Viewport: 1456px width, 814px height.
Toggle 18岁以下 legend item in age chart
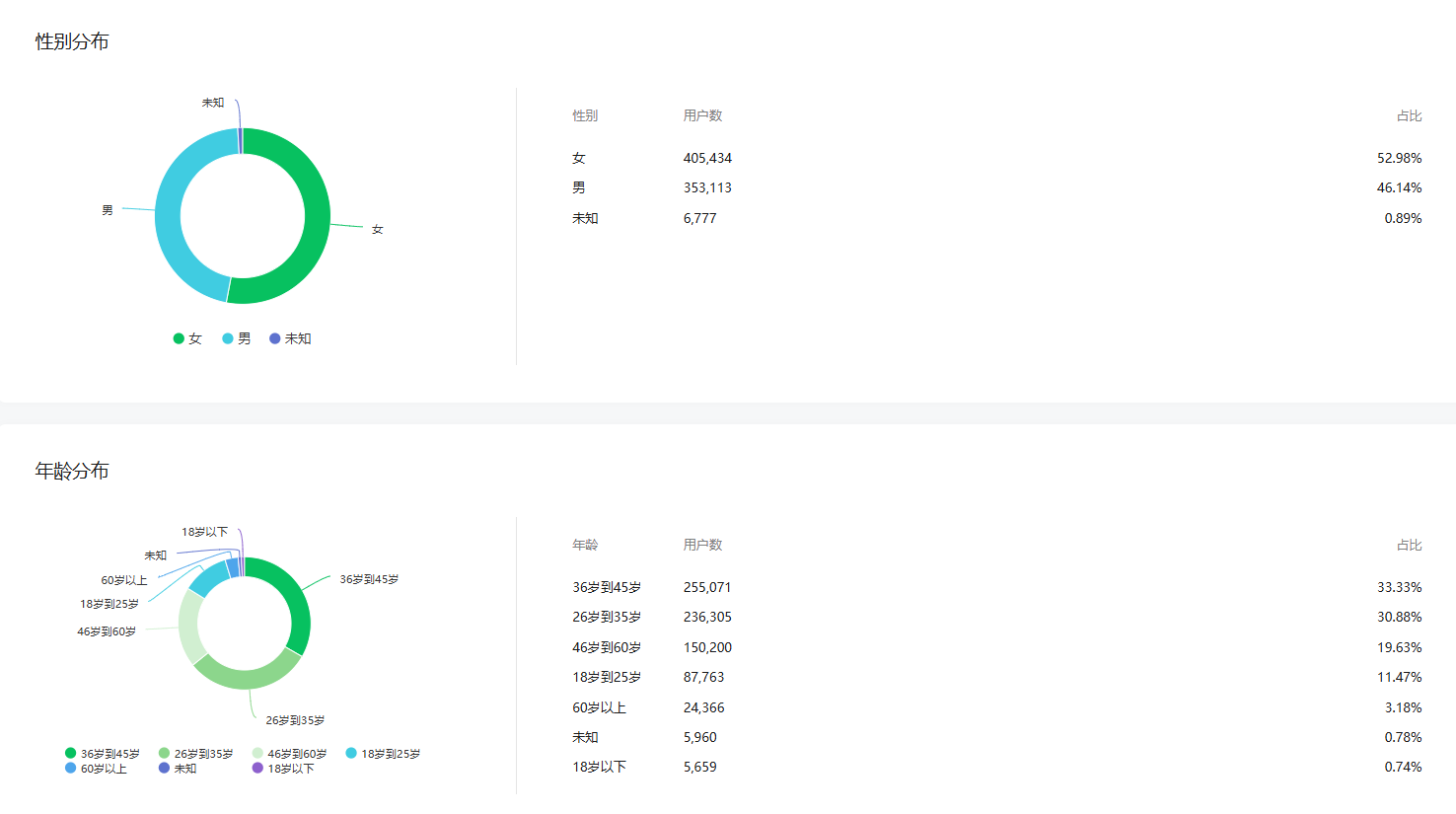[x=283, y=769]
